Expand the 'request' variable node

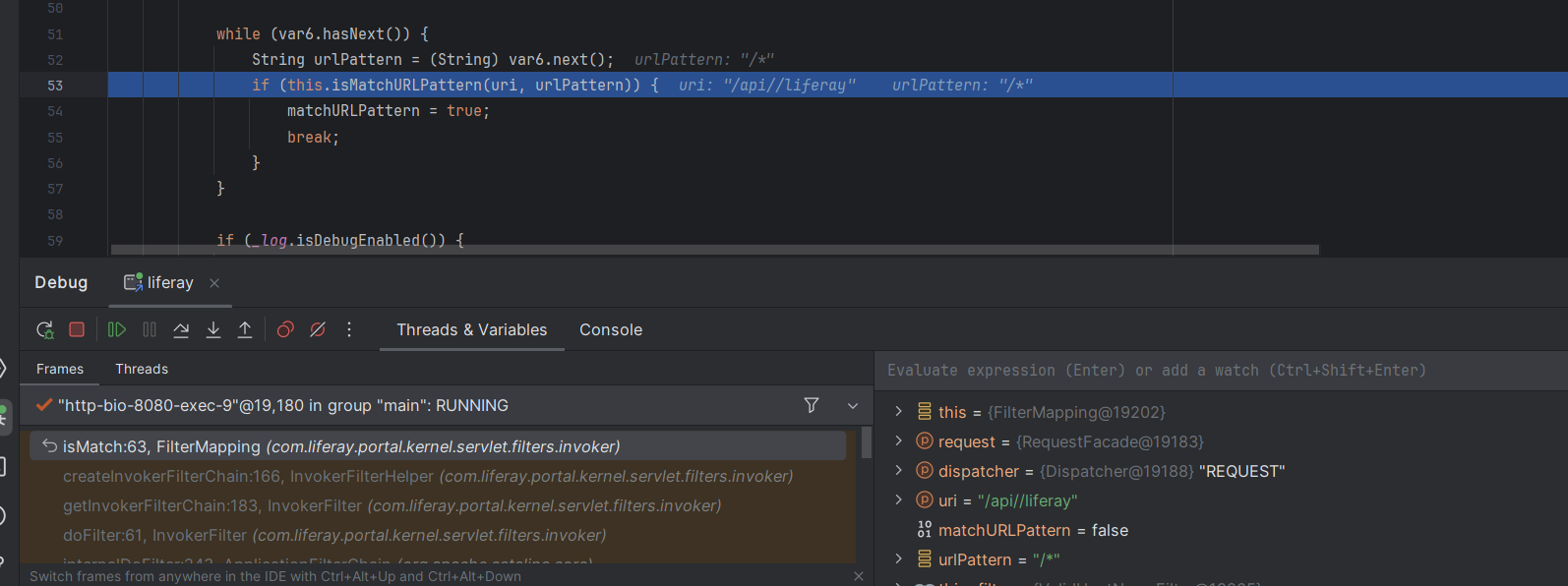point(898,441)
